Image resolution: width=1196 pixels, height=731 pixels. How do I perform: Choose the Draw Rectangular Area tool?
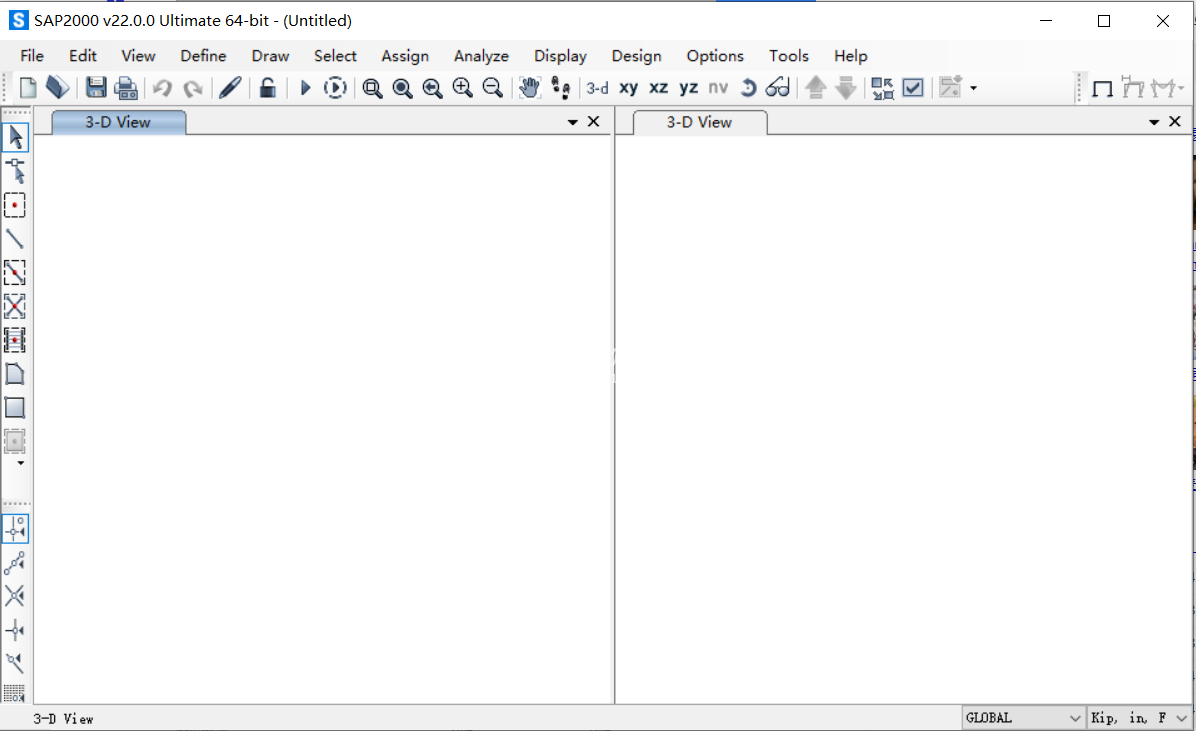pyautogui.click(x=14, y=407)
